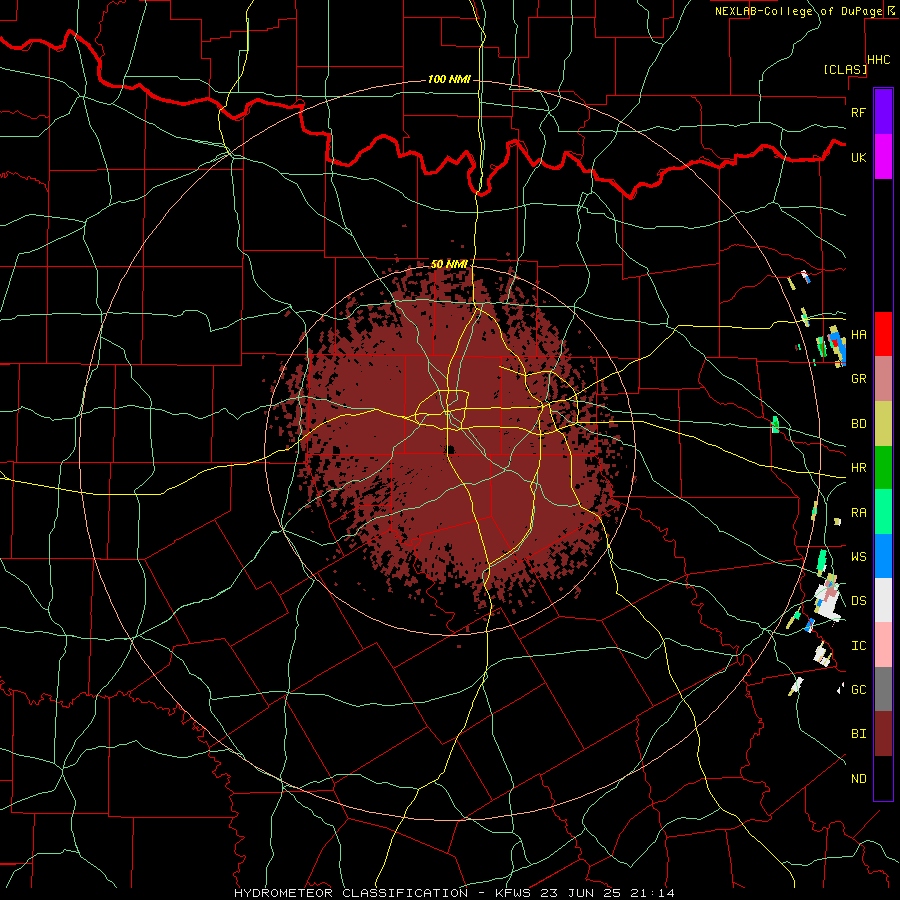The width and height of the screenshot is (900, 900).
Task: Select the yellow BD legend swatch
Action: tap(883, 424)
